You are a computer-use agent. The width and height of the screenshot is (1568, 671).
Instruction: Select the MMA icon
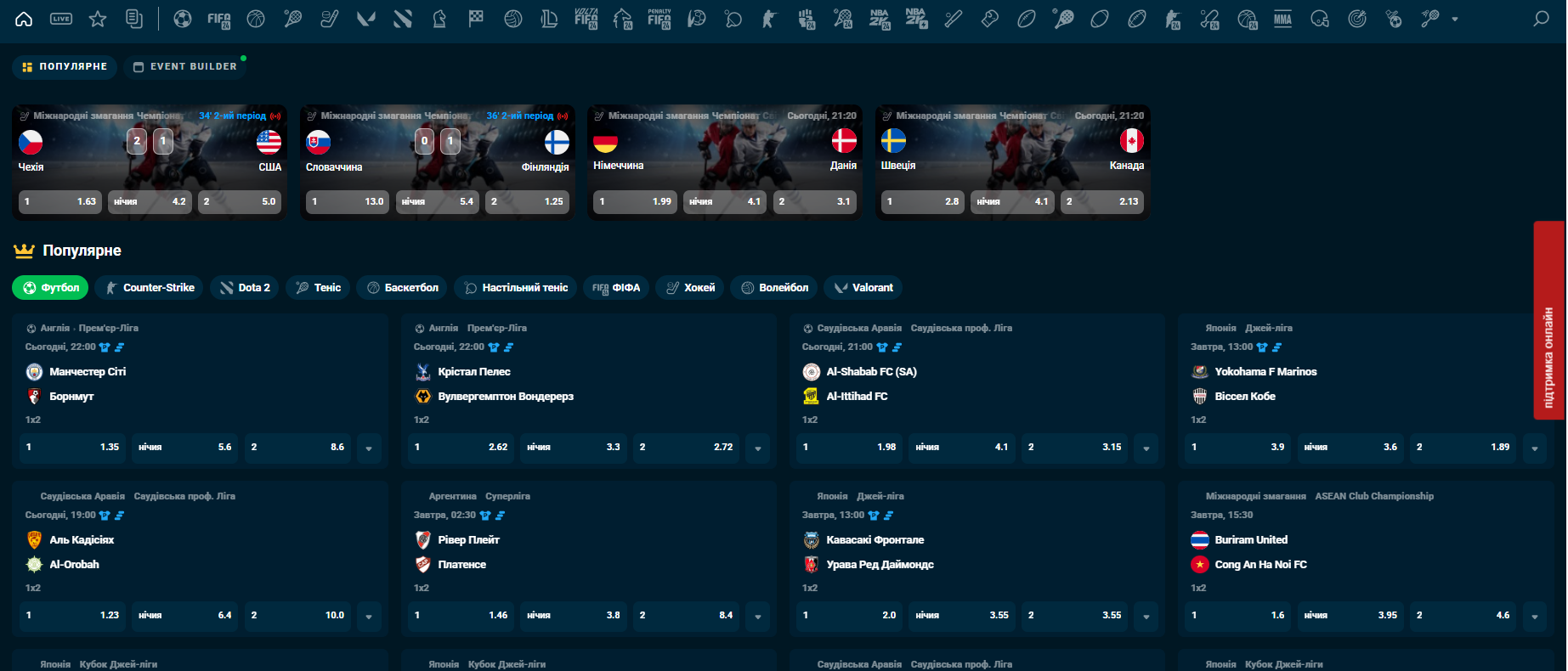click(1283, 19)
